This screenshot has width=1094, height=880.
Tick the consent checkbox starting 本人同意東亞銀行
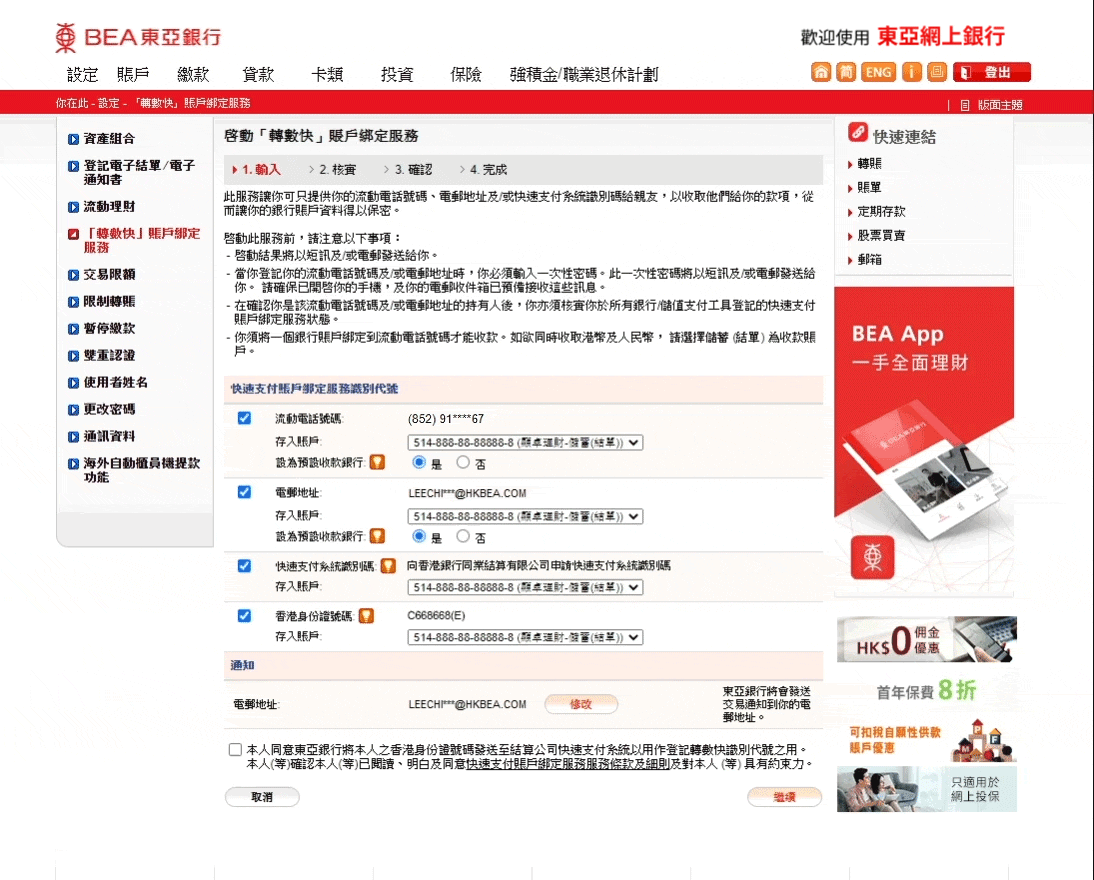pos(235,750)
